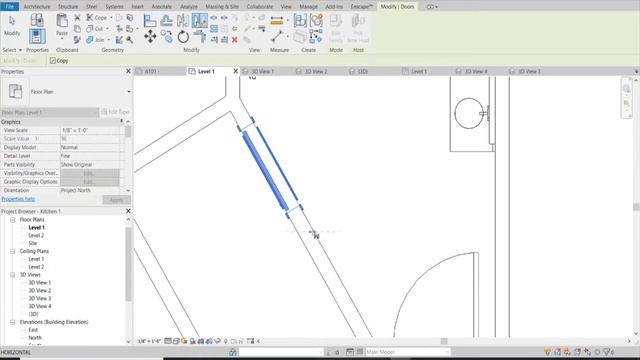Open the Massing & Site ribbon tab
This screenshot has width=640, height=360.
tap(222, 7)
